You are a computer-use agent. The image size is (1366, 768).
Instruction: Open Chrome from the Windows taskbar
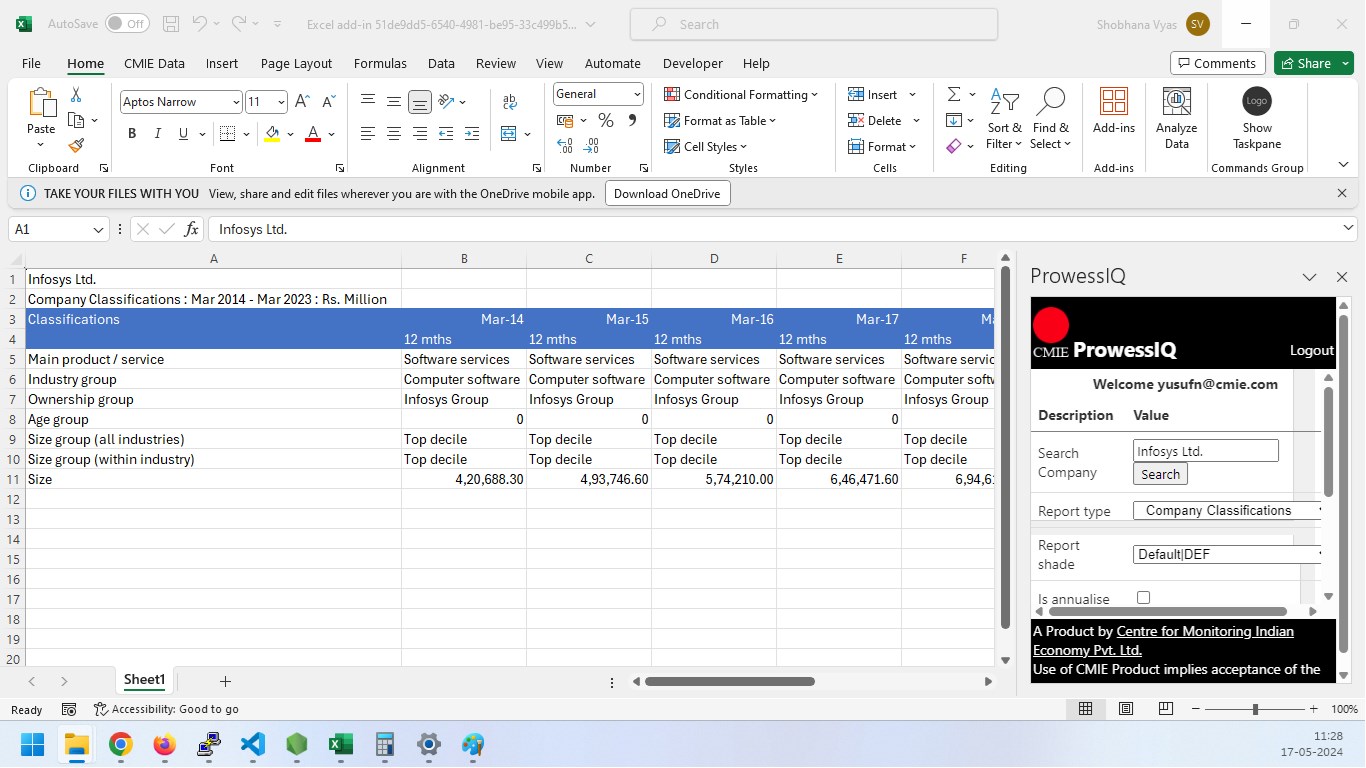[121, 744]
